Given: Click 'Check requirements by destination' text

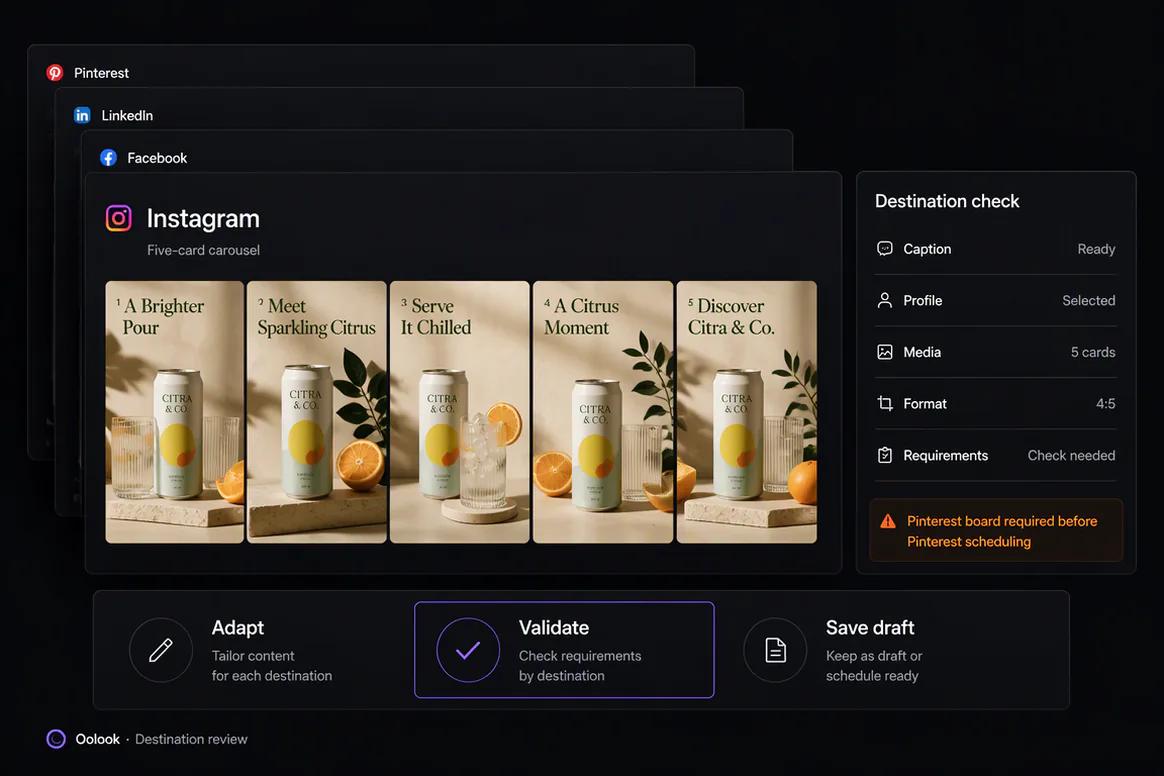Looking at the screenshot, I should pyautogui.click(x=580, y=665).
